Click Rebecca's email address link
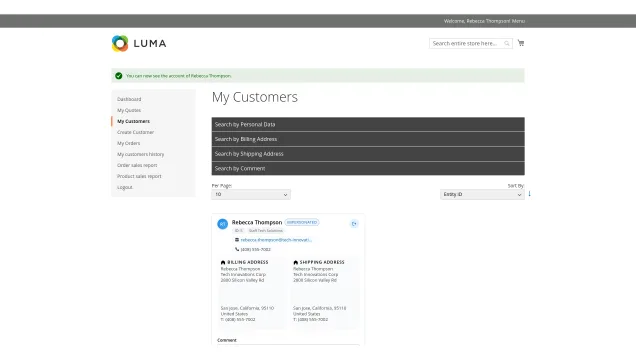The image size is (640, 360). pos(276,240)
